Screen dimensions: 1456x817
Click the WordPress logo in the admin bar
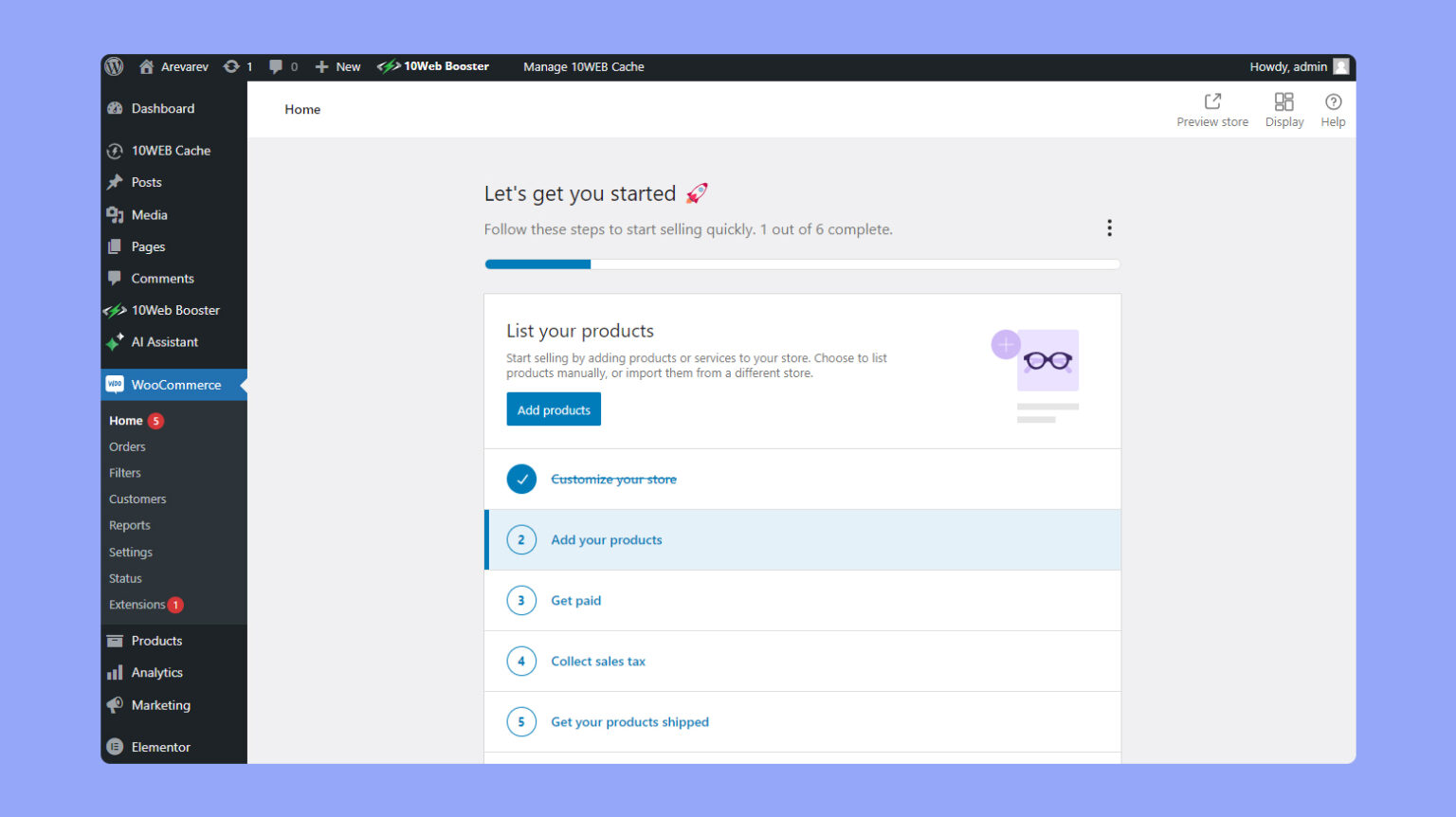[114, 66]
